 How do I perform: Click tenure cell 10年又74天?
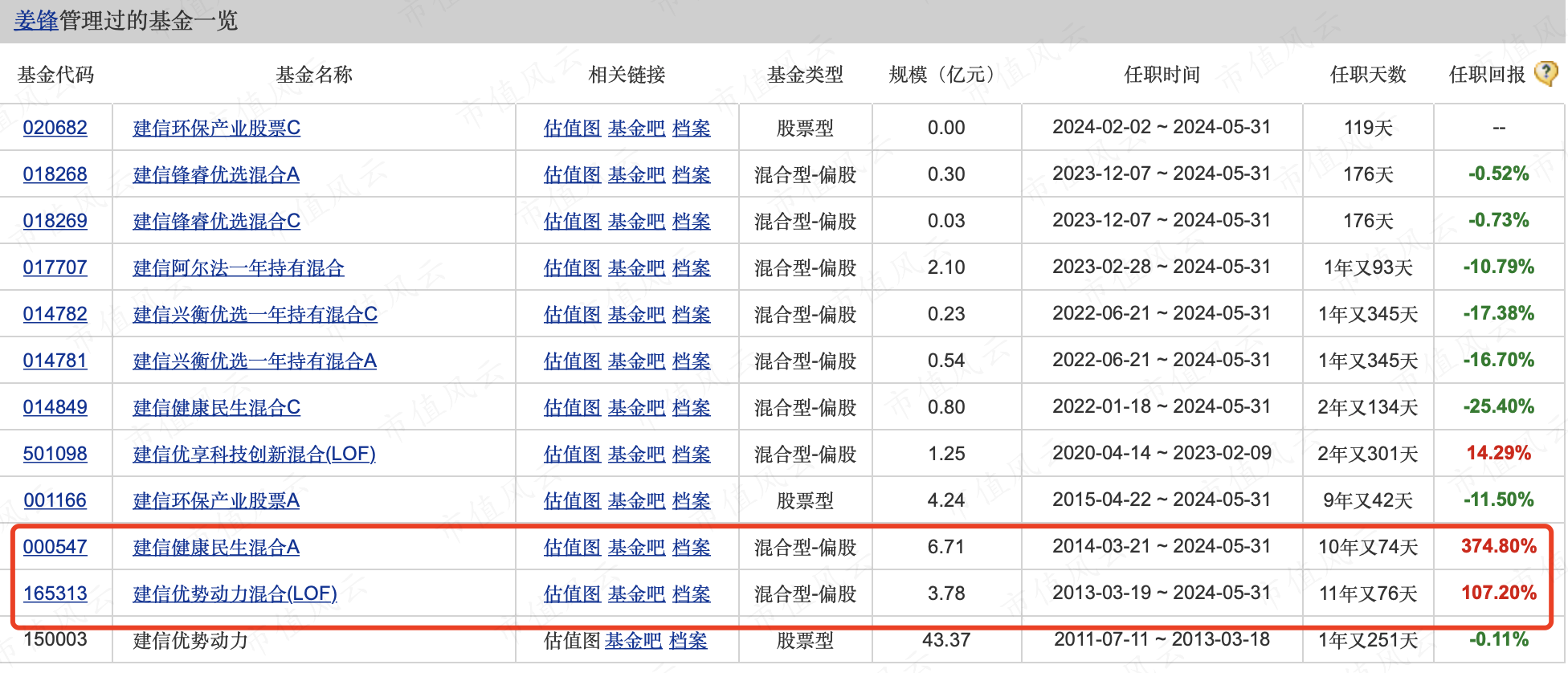[x=1368, y=547]
